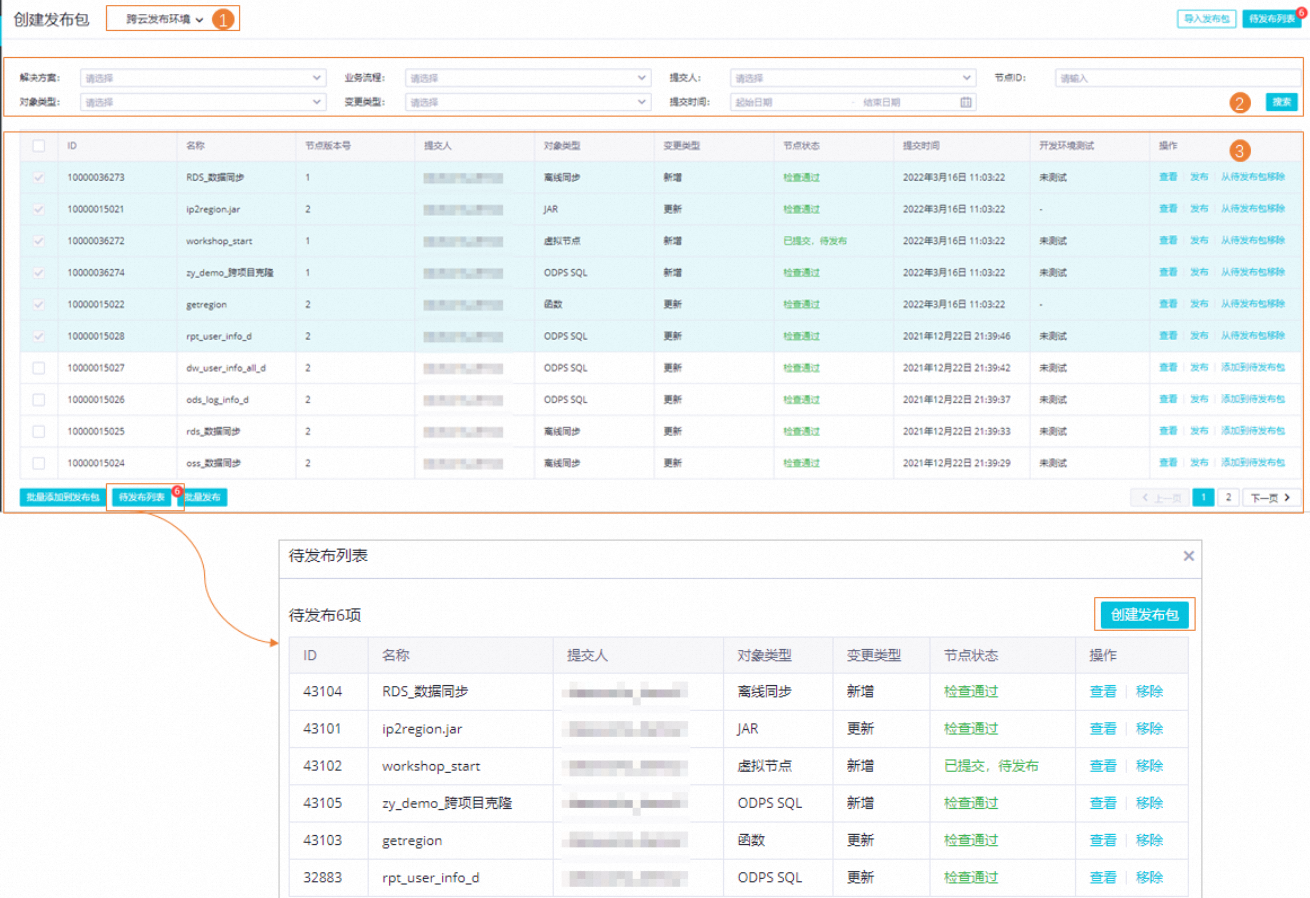Click the 开发环境测试 column header

[x=1066, y=146]
